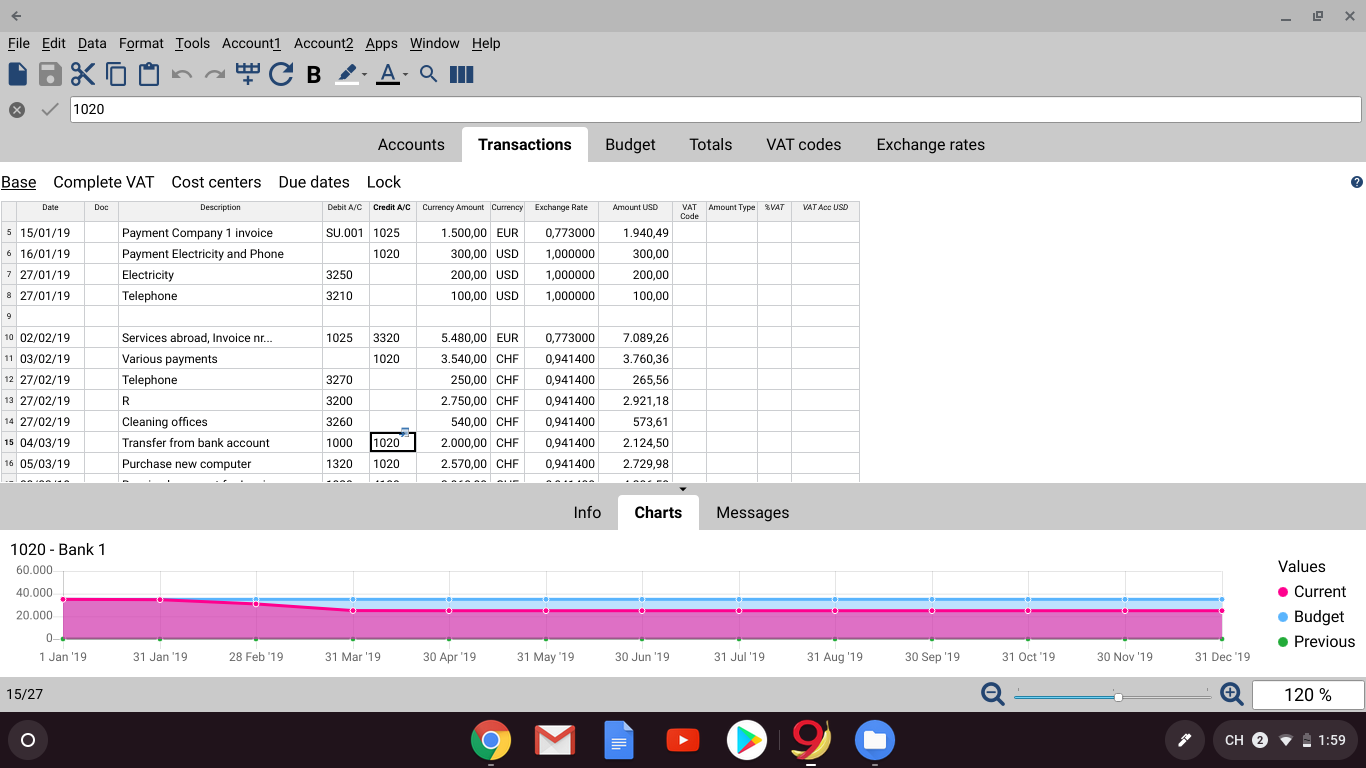Open YouTube from the shelf
The height and width of the screenshot is (768, 1366).
683,741
